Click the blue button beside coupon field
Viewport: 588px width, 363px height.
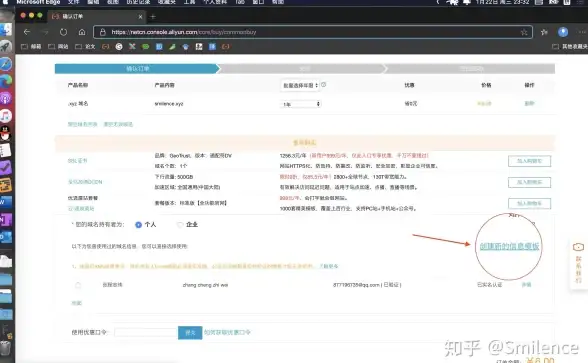tap(190, 332)
